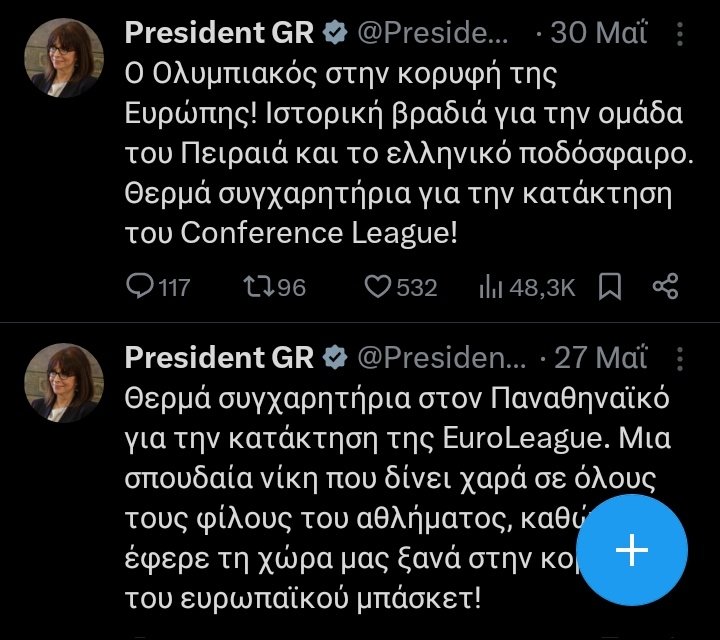Tap verified badge on the 30 Μαΐ tweet
The image size is (720, 640).
click(336, 32)
